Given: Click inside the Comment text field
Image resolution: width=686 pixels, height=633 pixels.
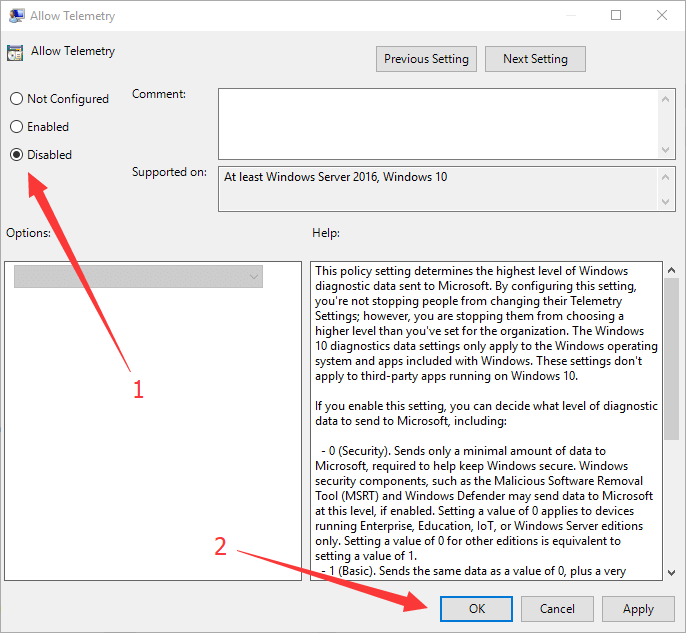Looking at the screenshot, I should coord(438,122).
